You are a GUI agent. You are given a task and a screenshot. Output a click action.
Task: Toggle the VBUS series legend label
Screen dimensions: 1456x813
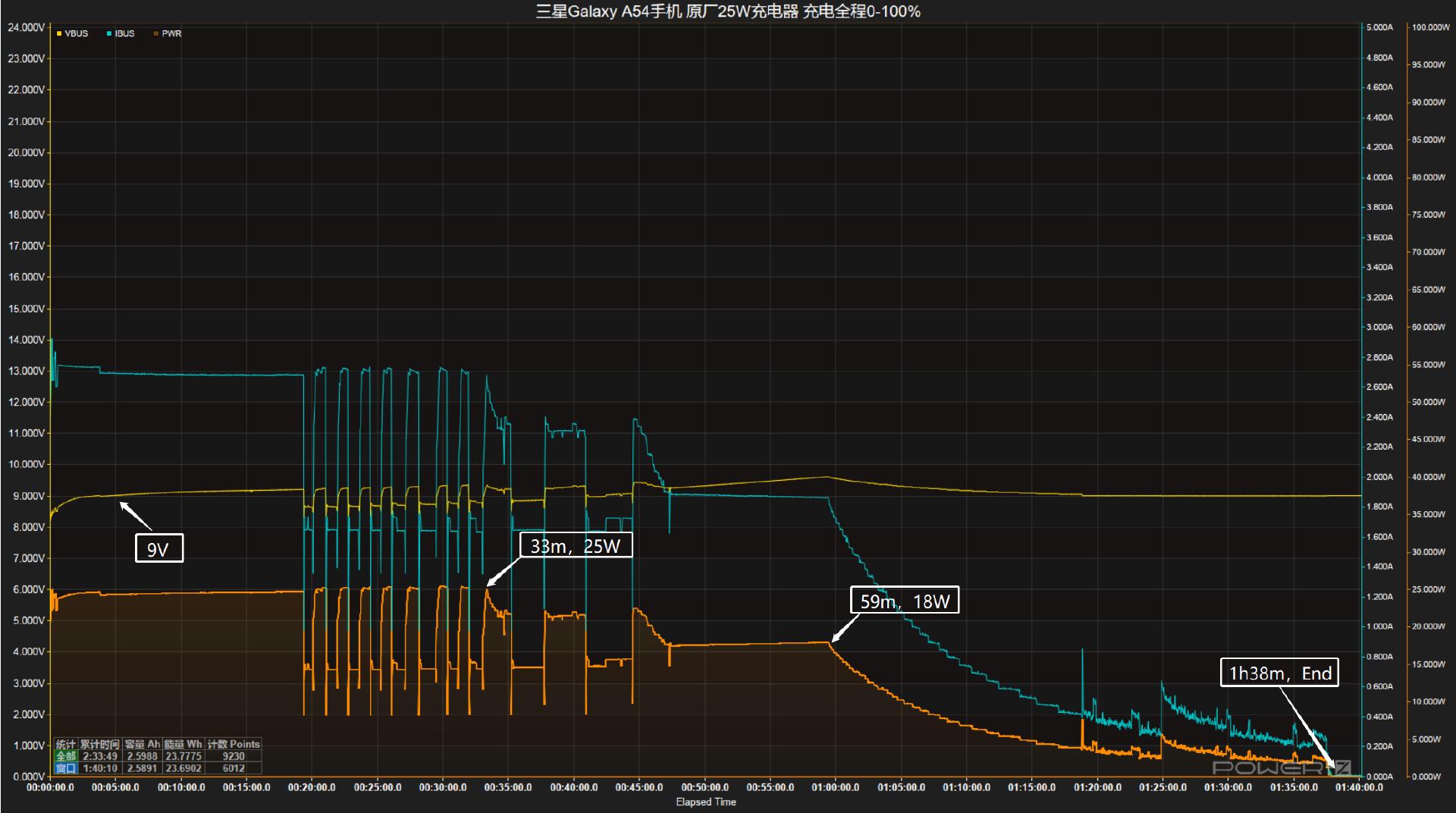[77, 33]
